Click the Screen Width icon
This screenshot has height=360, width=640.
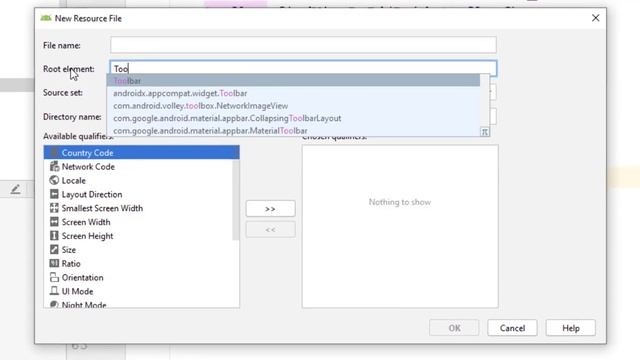click(x=54, y=222)
